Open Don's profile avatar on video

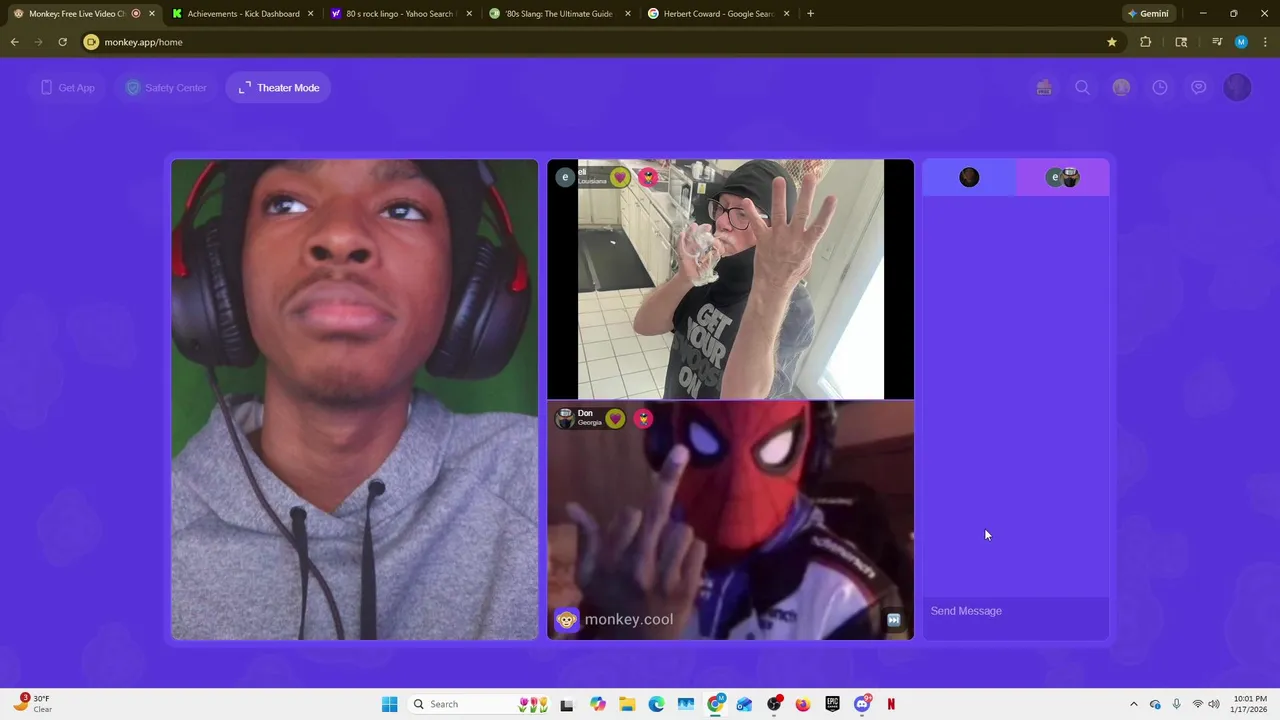click(565, 418)
